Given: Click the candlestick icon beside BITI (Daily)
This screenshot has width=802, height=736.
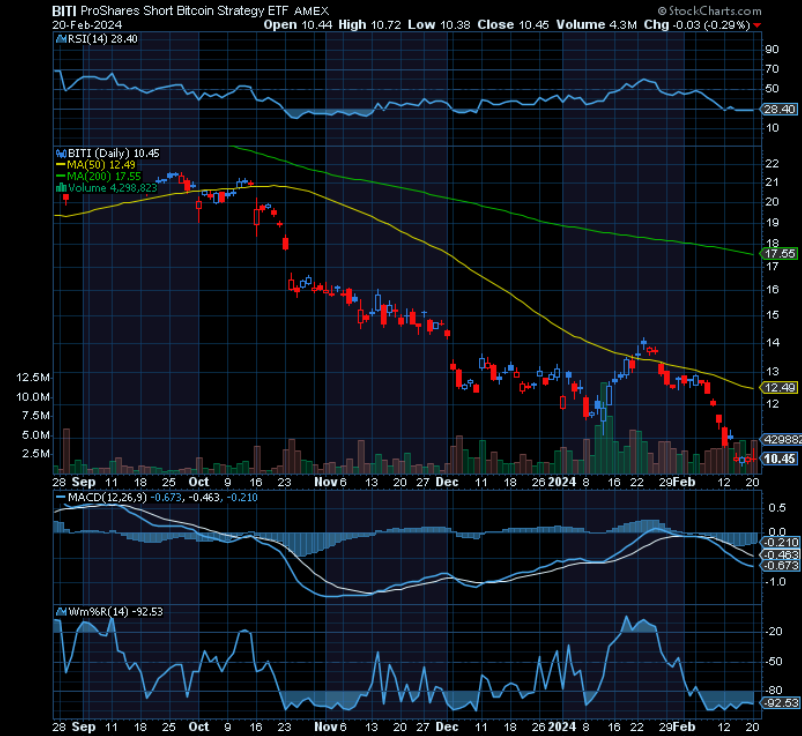Looking at the screenshot, I should point(62,153).
